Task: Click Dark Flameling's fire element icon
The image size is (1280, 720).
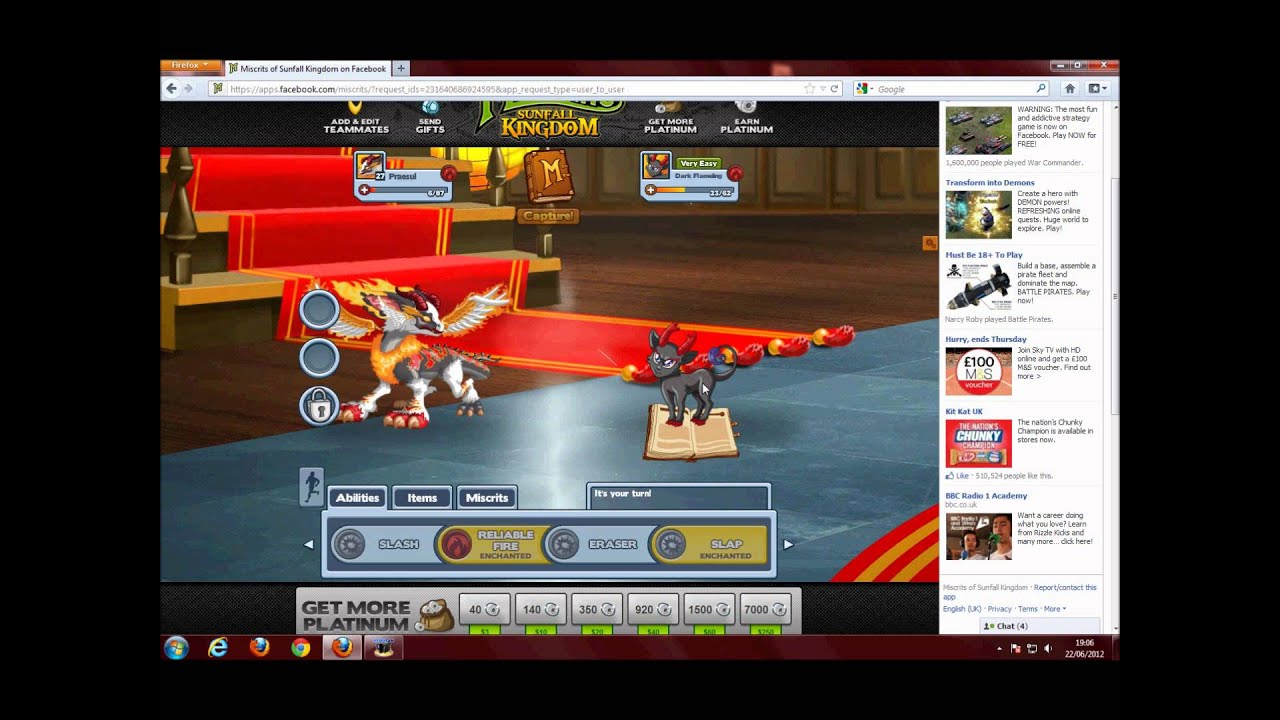Action: click(x=735, y=174)
